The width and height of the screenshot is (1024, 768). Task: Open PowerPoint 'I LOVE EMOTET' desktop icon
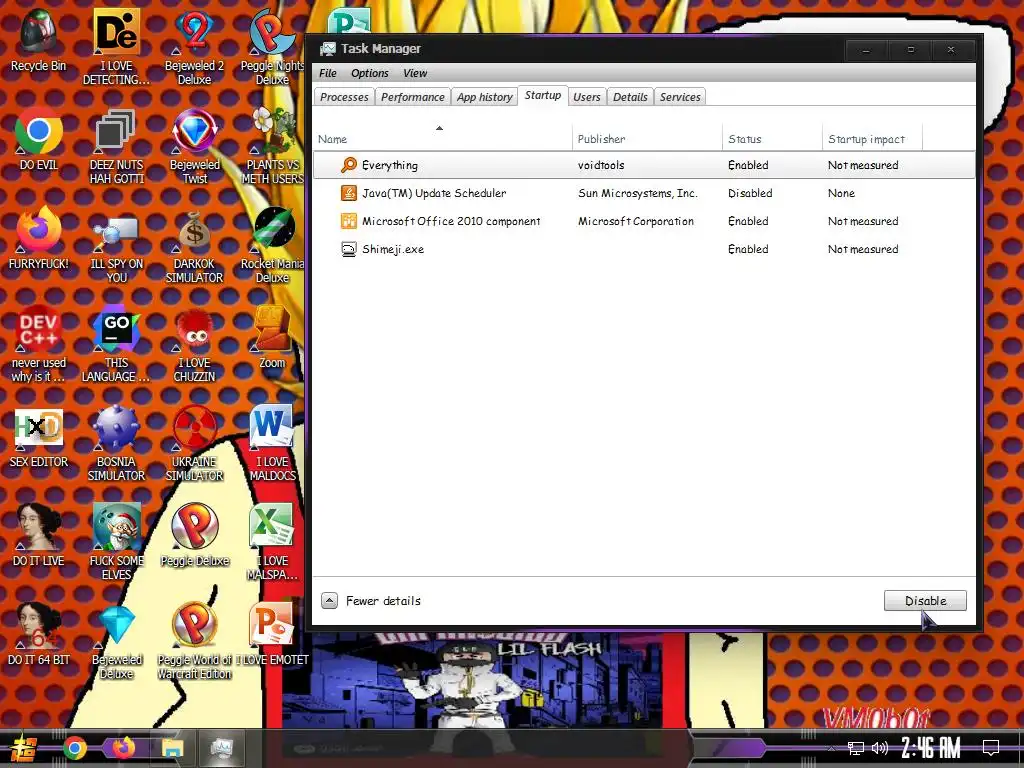(x=272, y=635)
